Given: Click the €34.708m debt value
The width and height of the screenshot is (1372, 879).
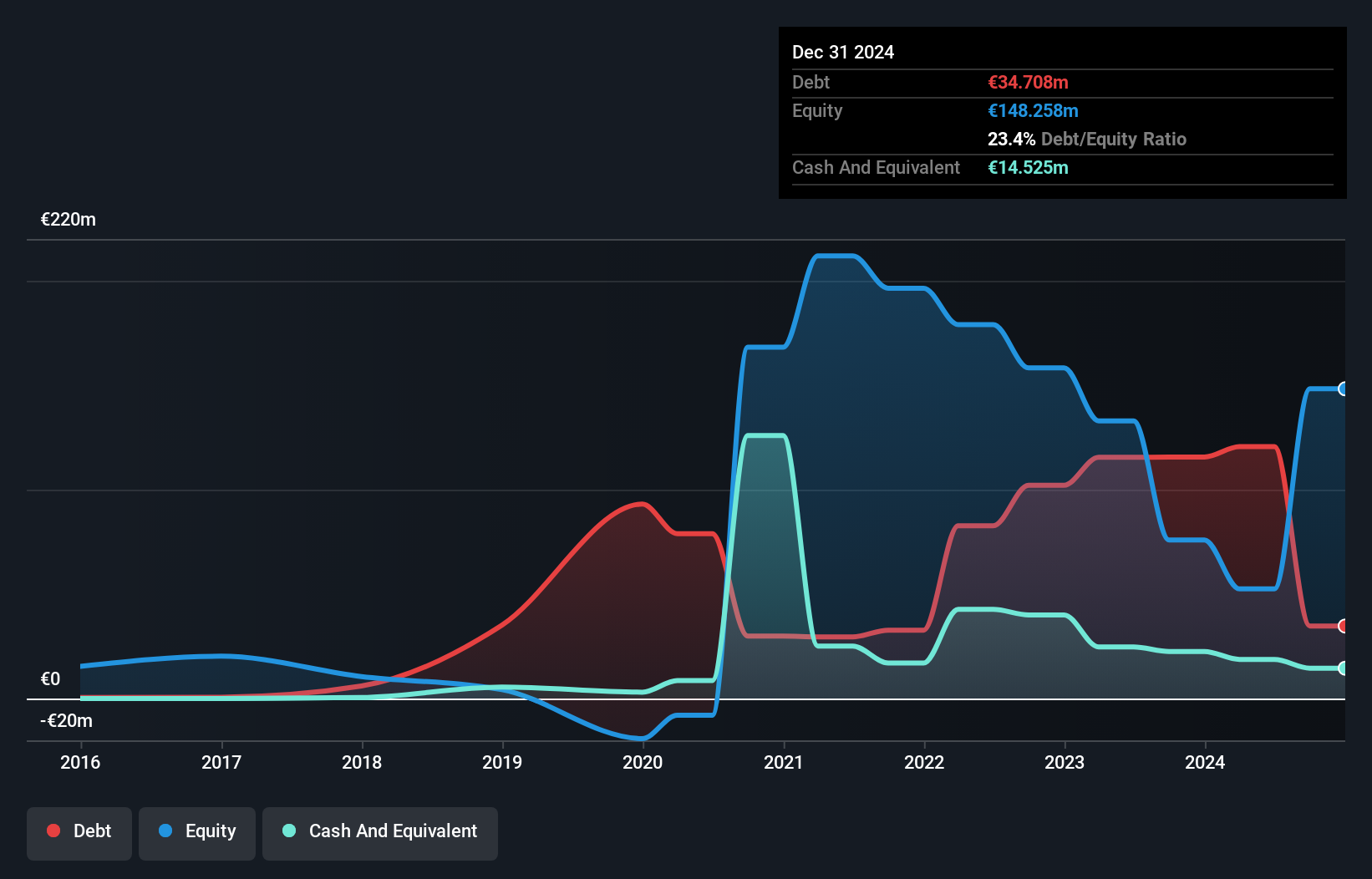Looking at the screenshot, I should (x=1028, y=82).
